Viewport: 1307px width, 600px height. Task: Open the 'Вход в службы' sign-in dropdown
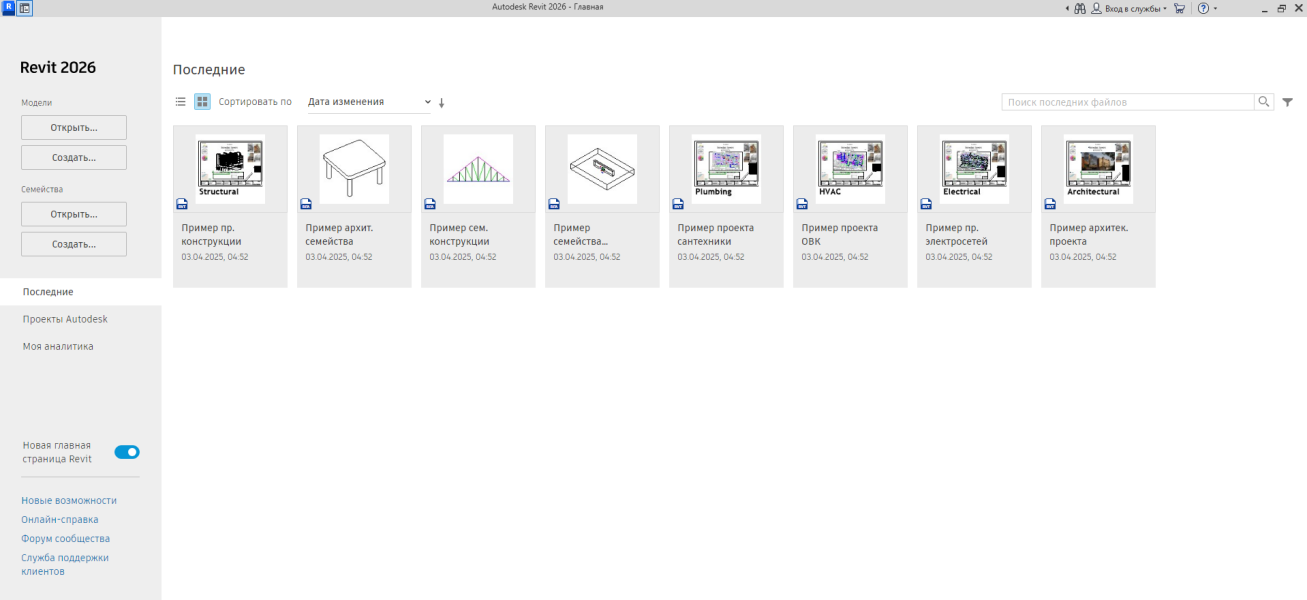[x=1130, y=8]
